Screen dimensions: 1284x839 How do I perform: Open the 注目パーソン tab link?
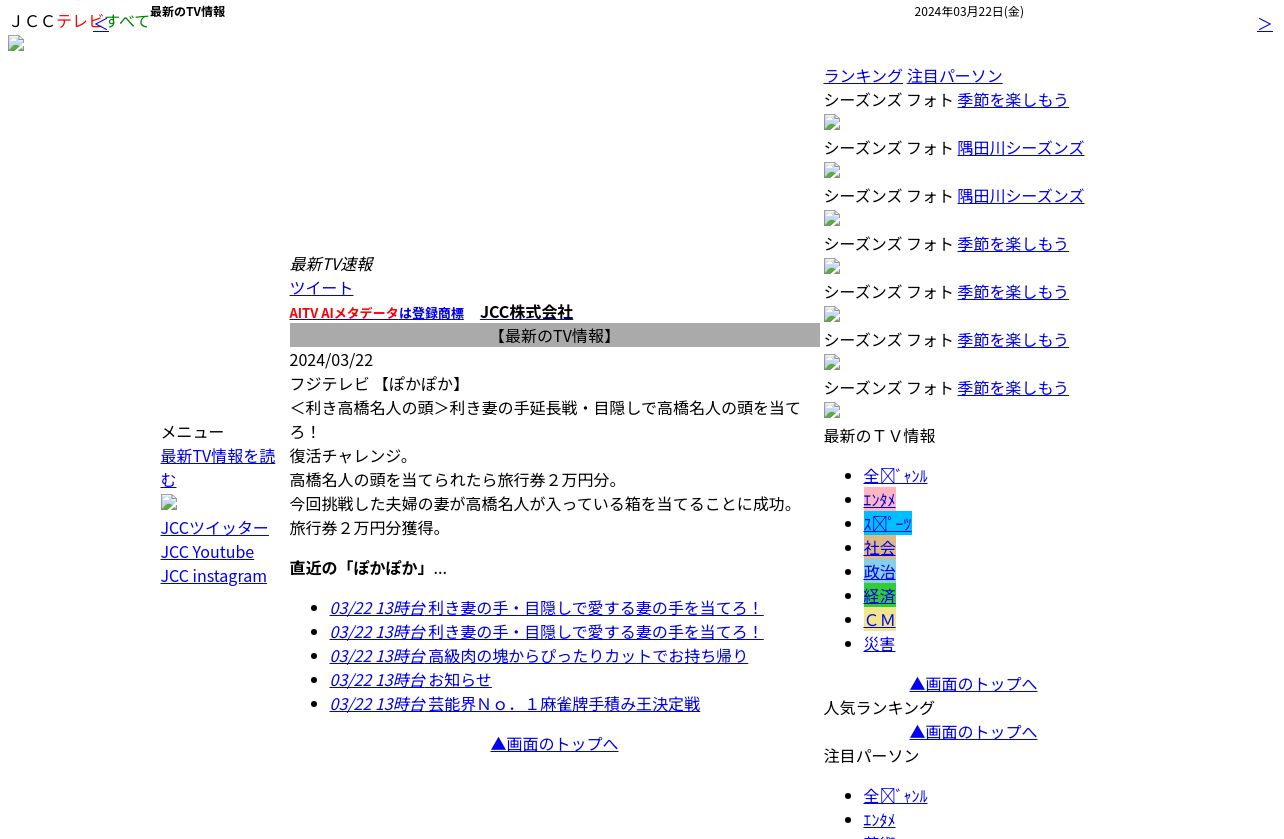tap(954, 76)
